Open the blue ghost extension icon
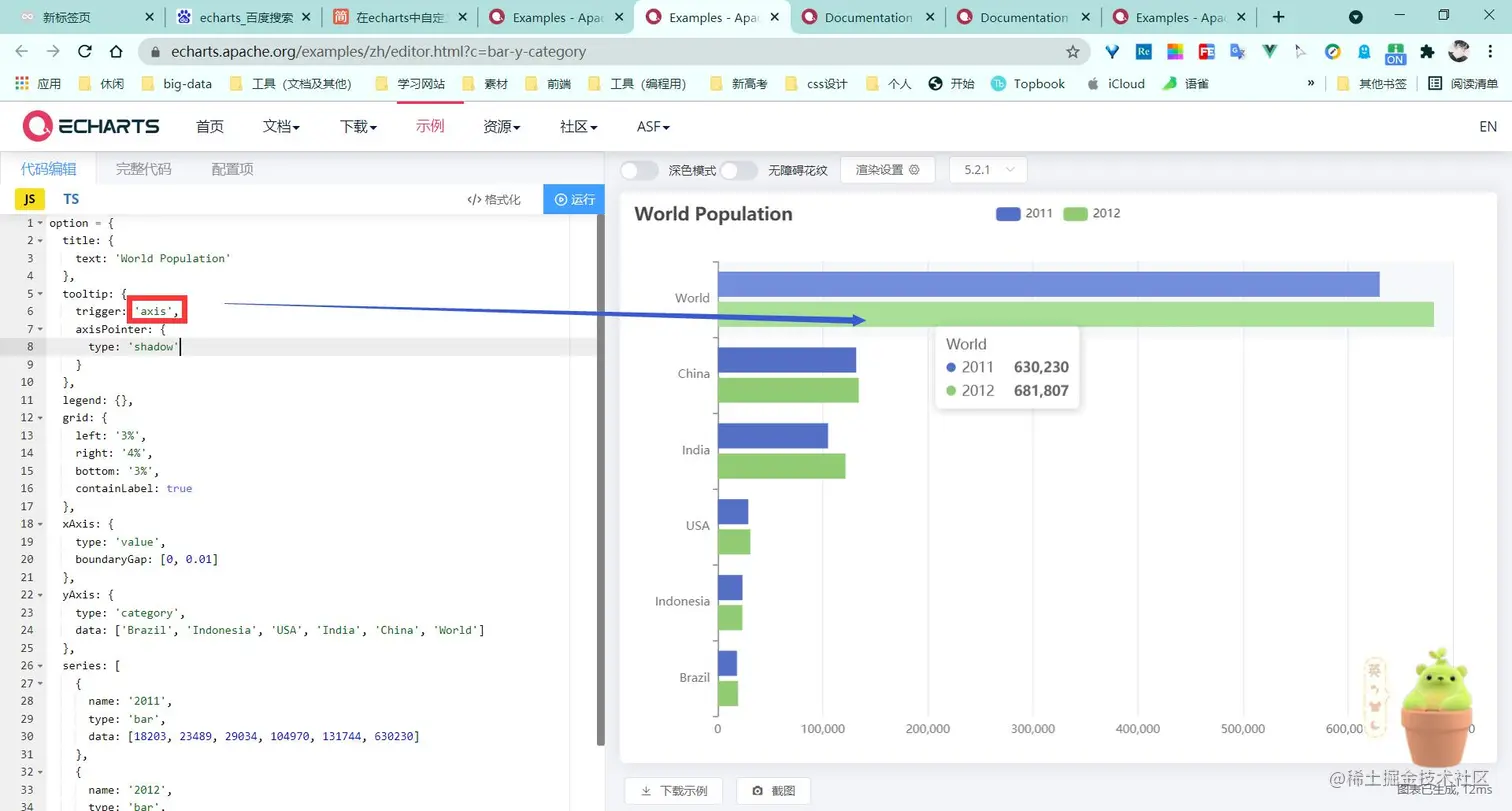 pos(1363,52)
